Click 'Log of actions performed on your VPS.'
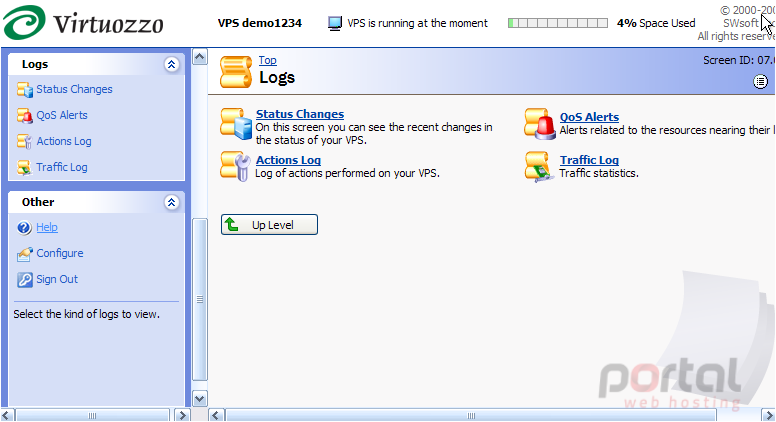The image size is (776, 422). pos(347,174)
